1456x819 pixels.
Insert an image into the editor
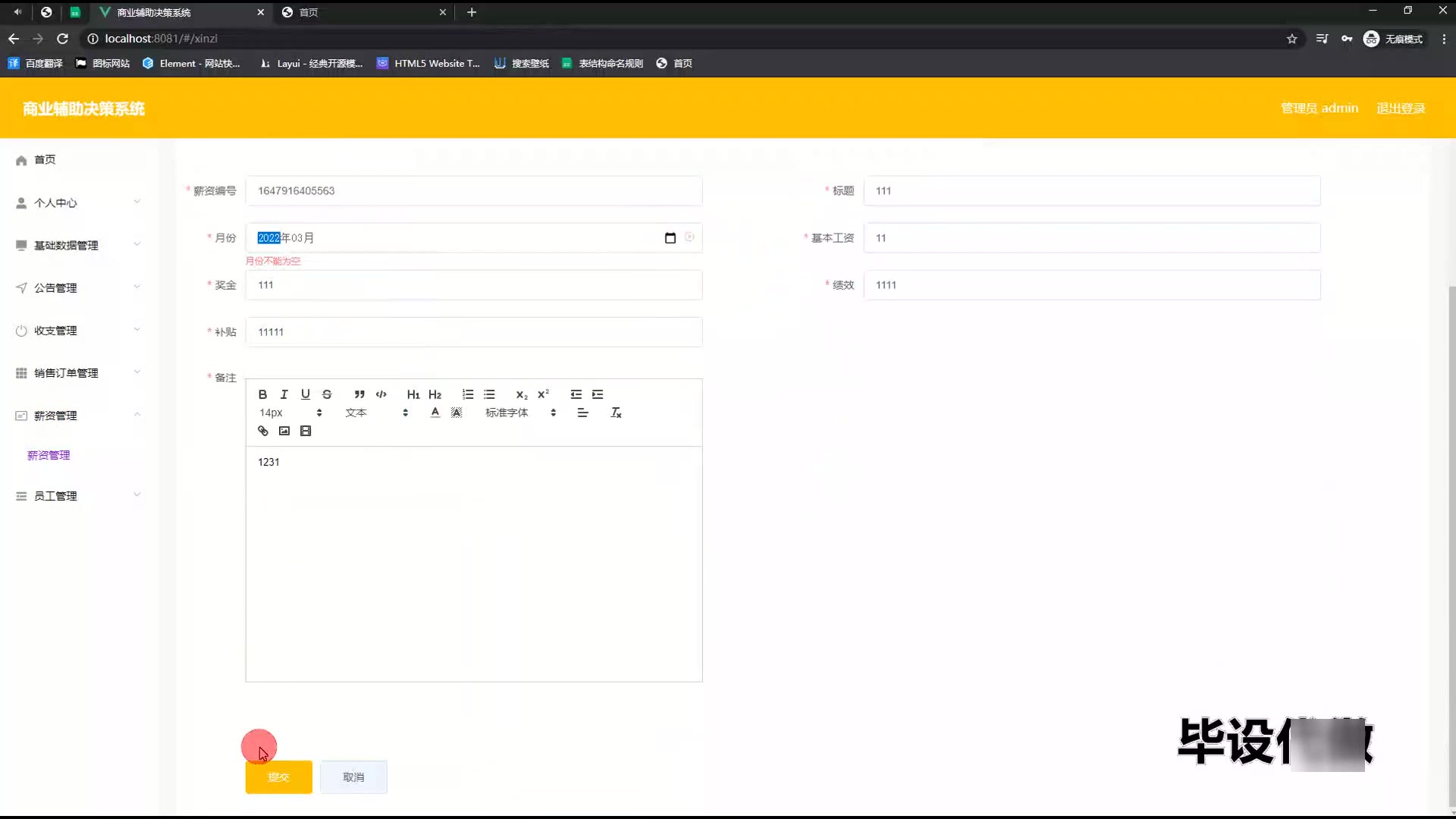point(284,431)
